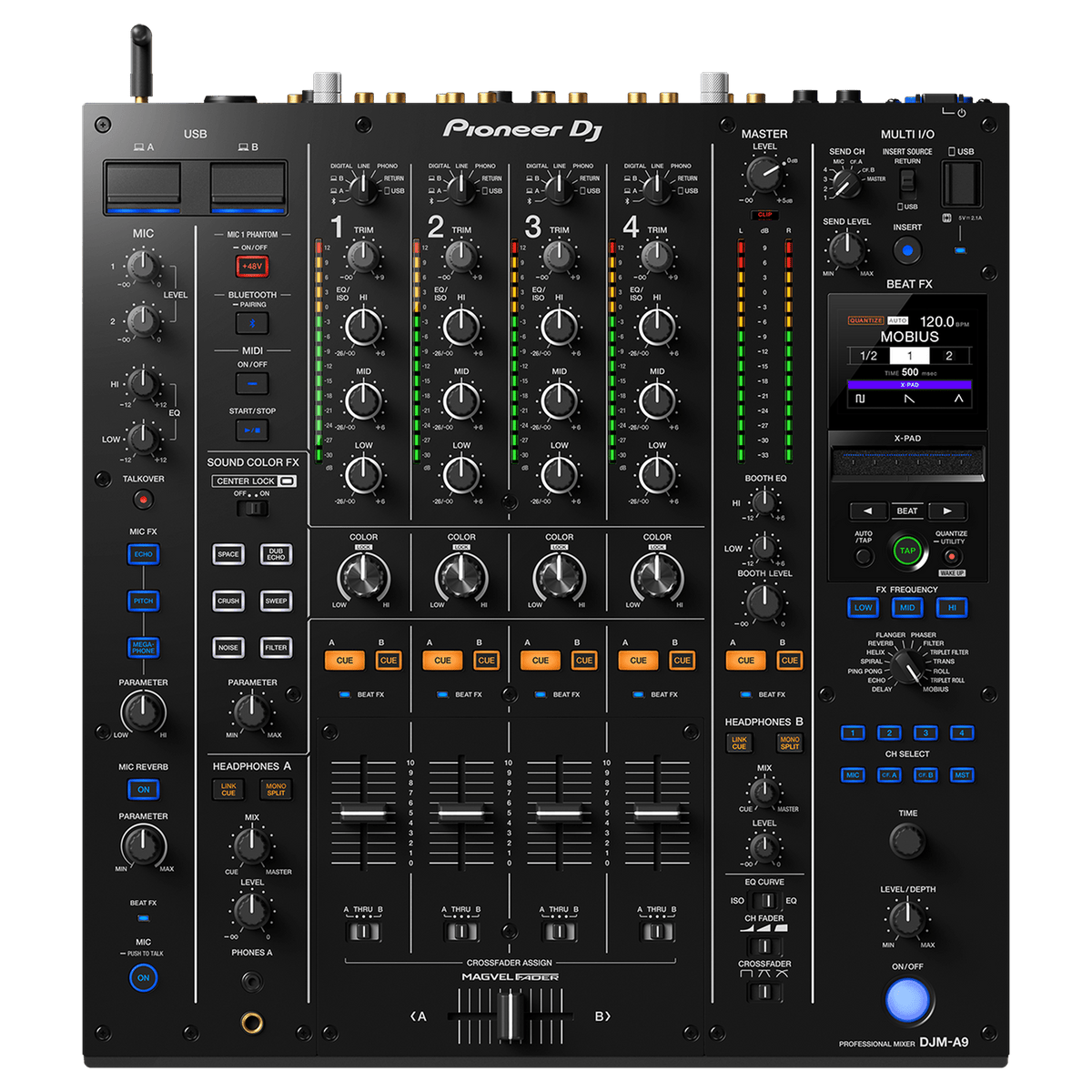The width and height of the screenshot is (1092, 1092).
Task: Select CF.A in CH SELECT
Action: 889,775
